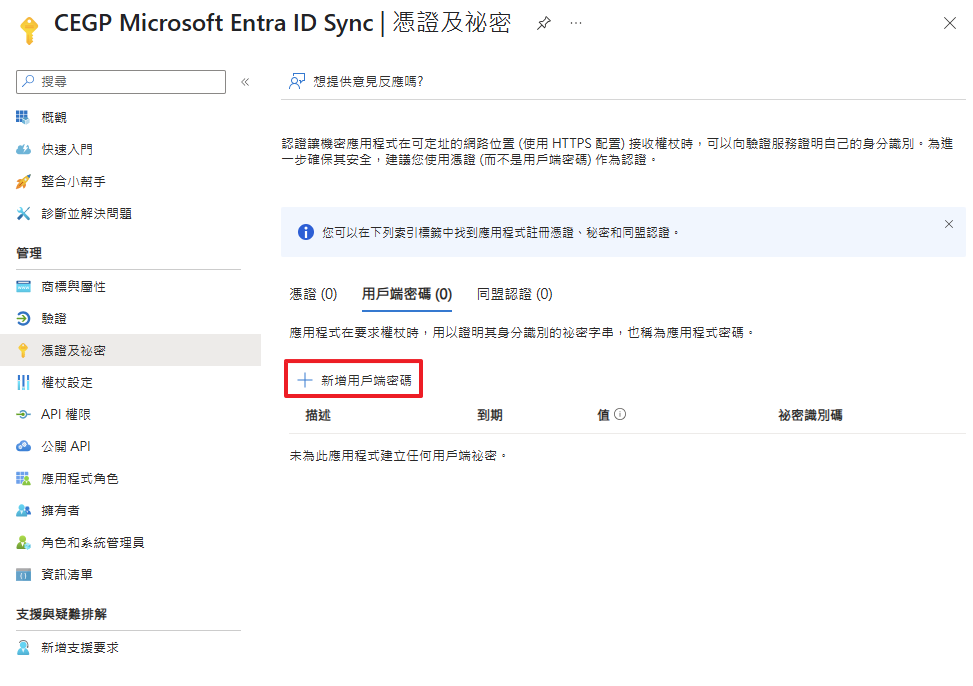Image resolution: width=973 pixels, height=686 pixels.
Task: Open 概觀 overview in sidebar
Action: point(54,118)
